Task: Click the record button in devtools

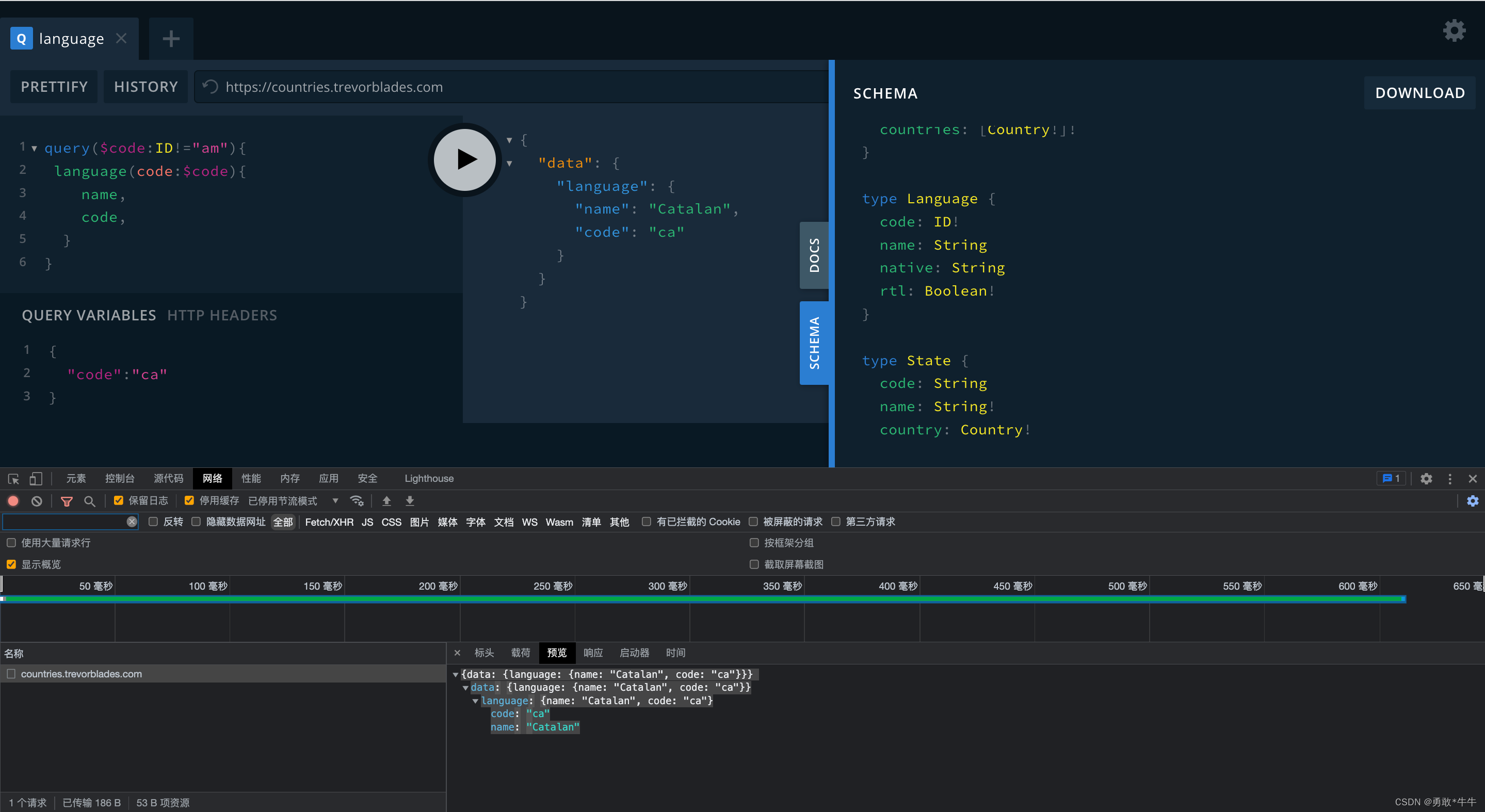Action: click(x=13, y=500)
